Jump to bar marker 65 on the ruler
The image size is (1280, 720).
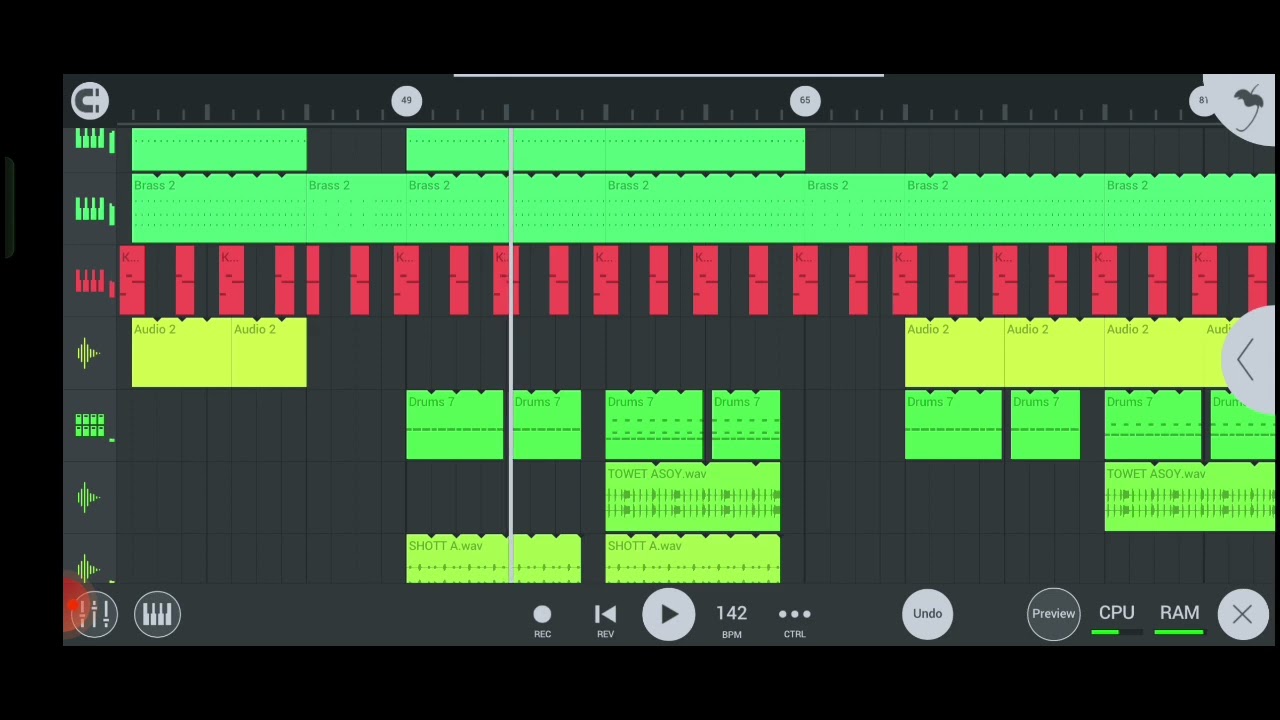(805, 100)
